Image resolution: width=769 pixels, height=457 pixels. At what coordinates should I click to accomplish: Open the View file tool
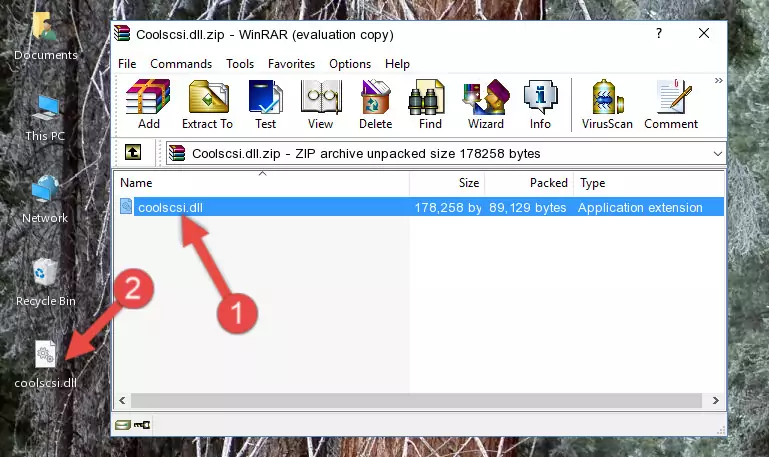[x=321, y=104]
